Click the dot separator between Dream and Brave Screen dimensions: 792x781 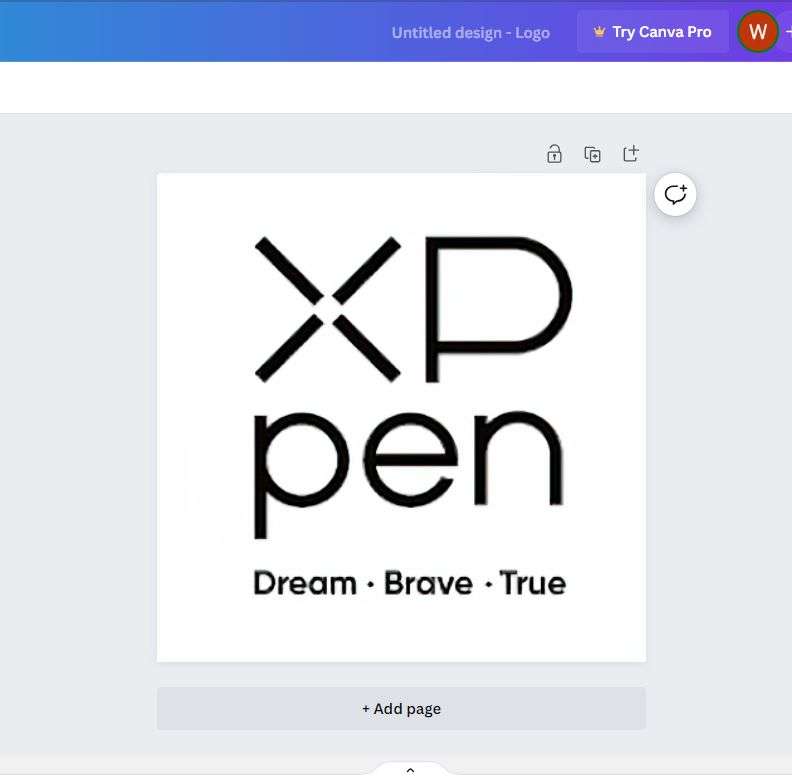point(370,584)
